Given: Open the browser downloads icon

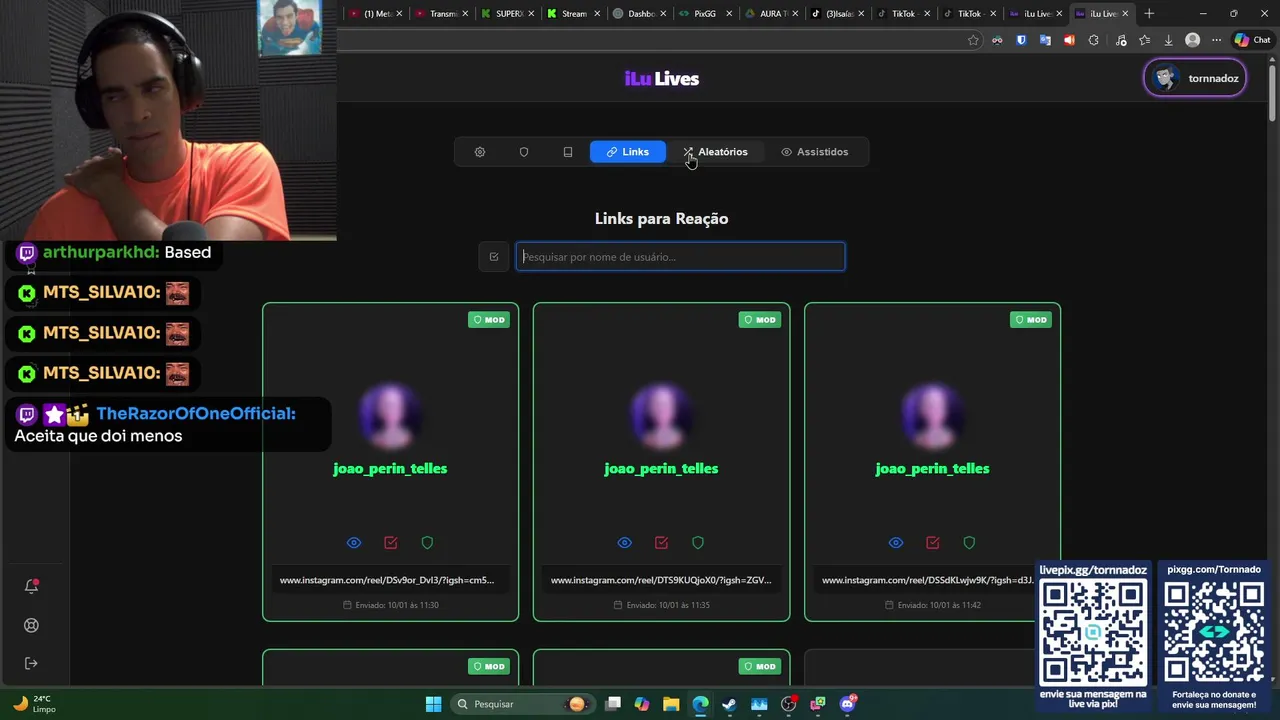Looking at the screenshot, I should (1168, 40).
